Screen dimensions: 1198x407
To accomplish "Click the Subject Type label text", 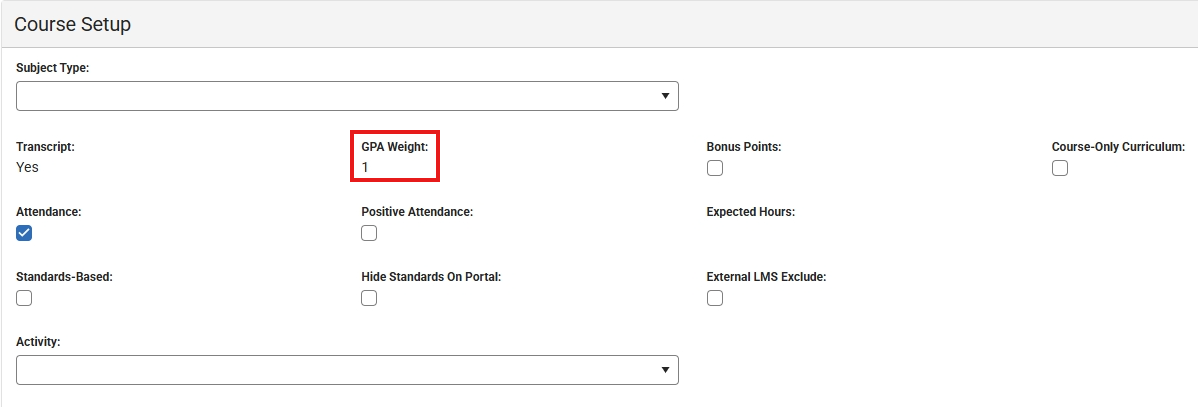I will click(52, 68).
